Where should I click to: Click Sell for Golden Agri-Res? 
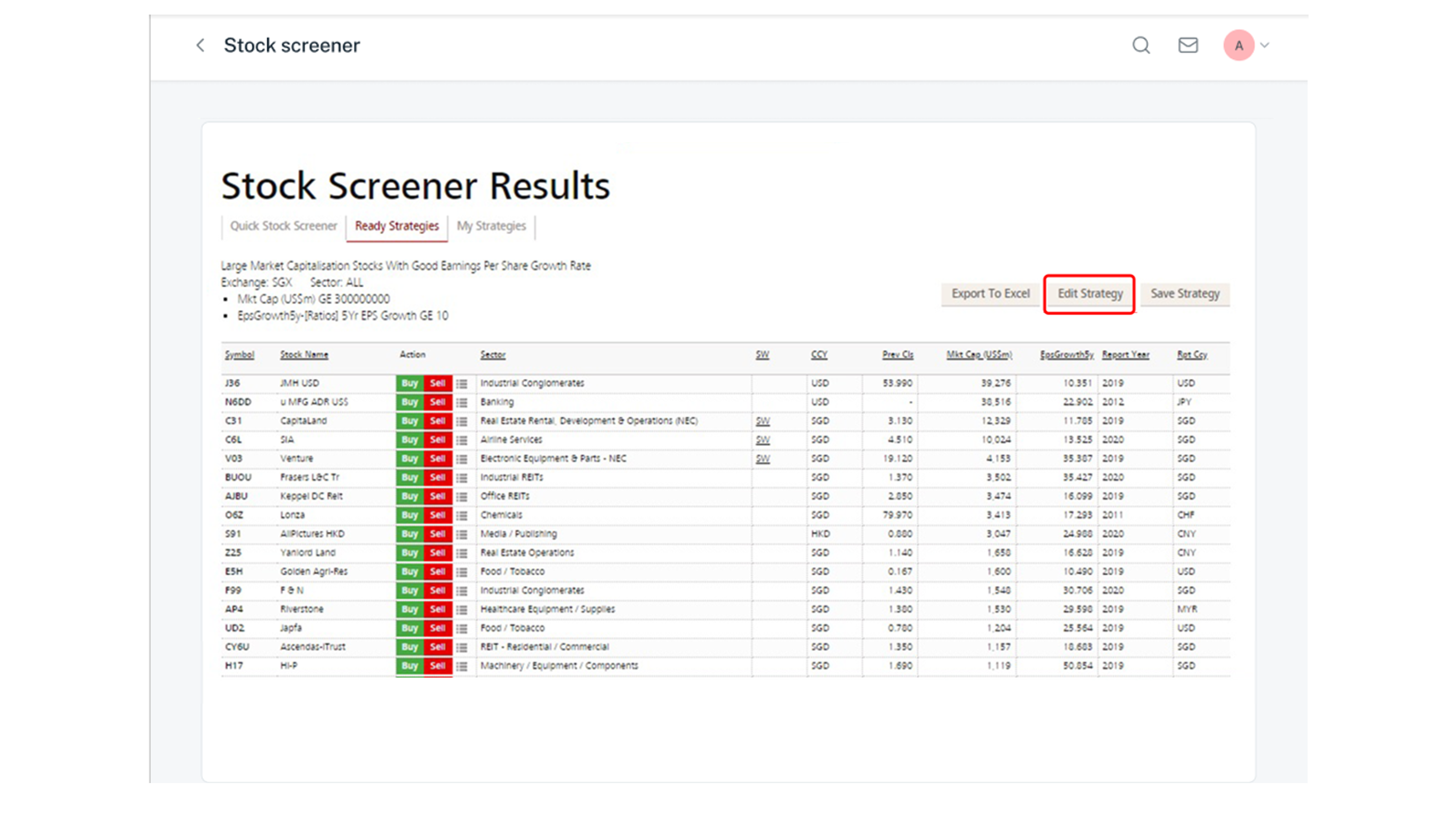[438, 572]
